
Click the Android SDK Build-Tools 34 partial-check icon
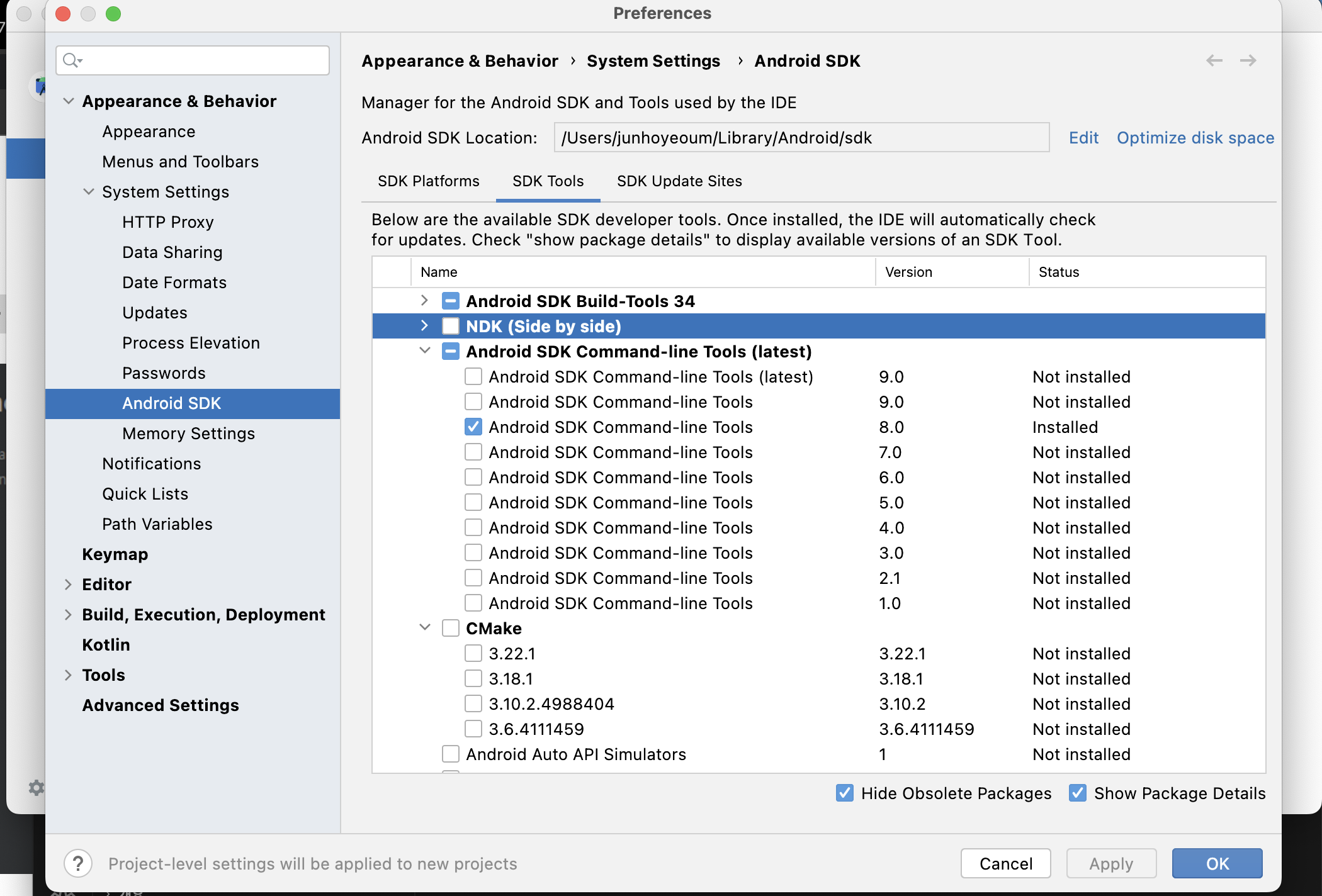click(451, 301)
